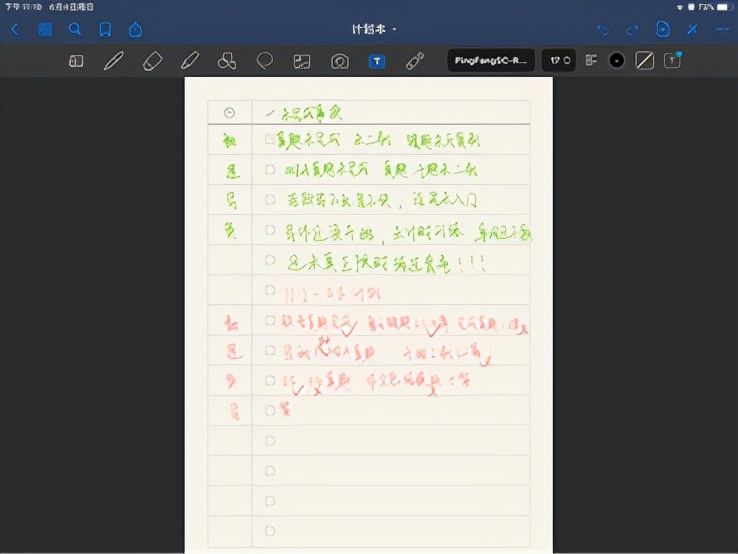Select the Image insert tool

tap(302, 61)
